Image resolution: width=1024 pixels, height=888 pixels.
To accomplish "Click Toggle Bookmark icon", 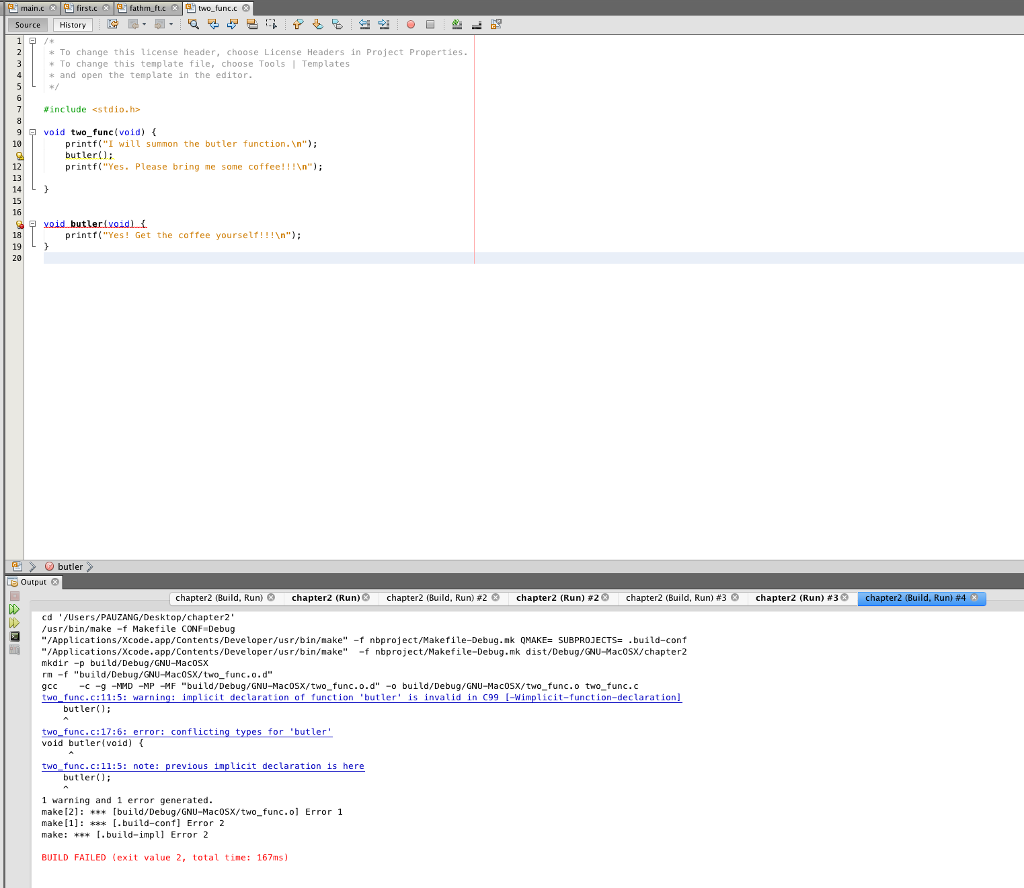I will coord(337,24).
